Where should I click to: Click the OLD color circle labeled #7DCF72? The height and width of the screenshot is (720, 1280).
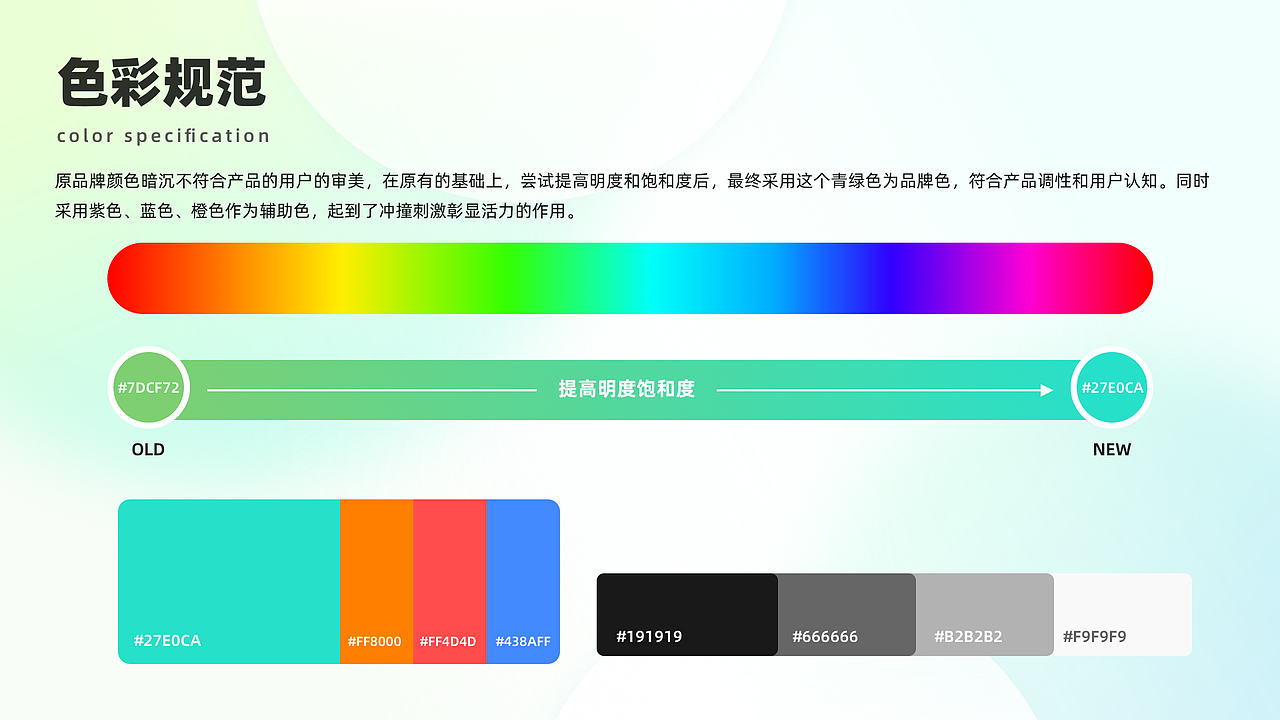[x=148, y=387]
